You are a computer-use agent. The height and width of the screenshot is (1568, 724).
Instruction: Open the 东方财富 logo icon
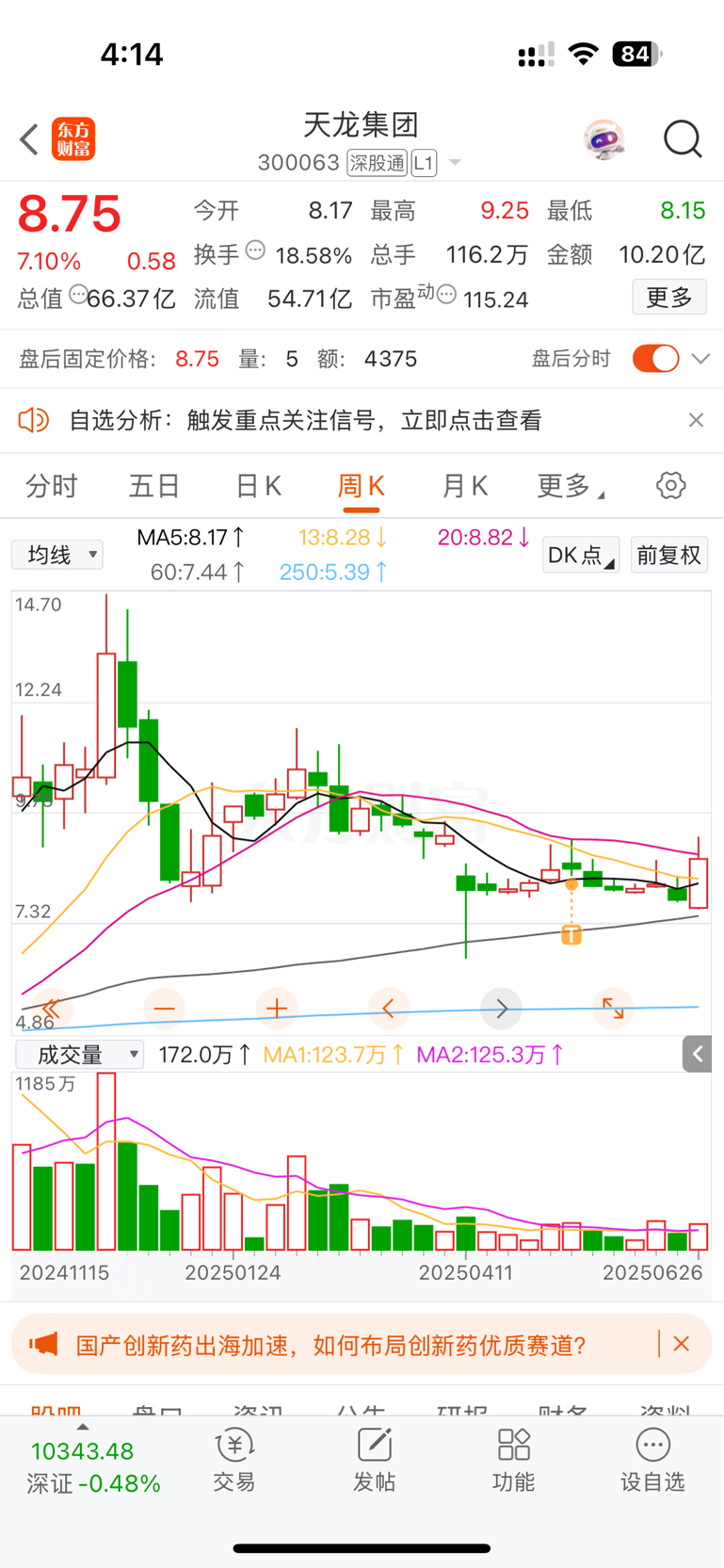[x=73, y=139]
